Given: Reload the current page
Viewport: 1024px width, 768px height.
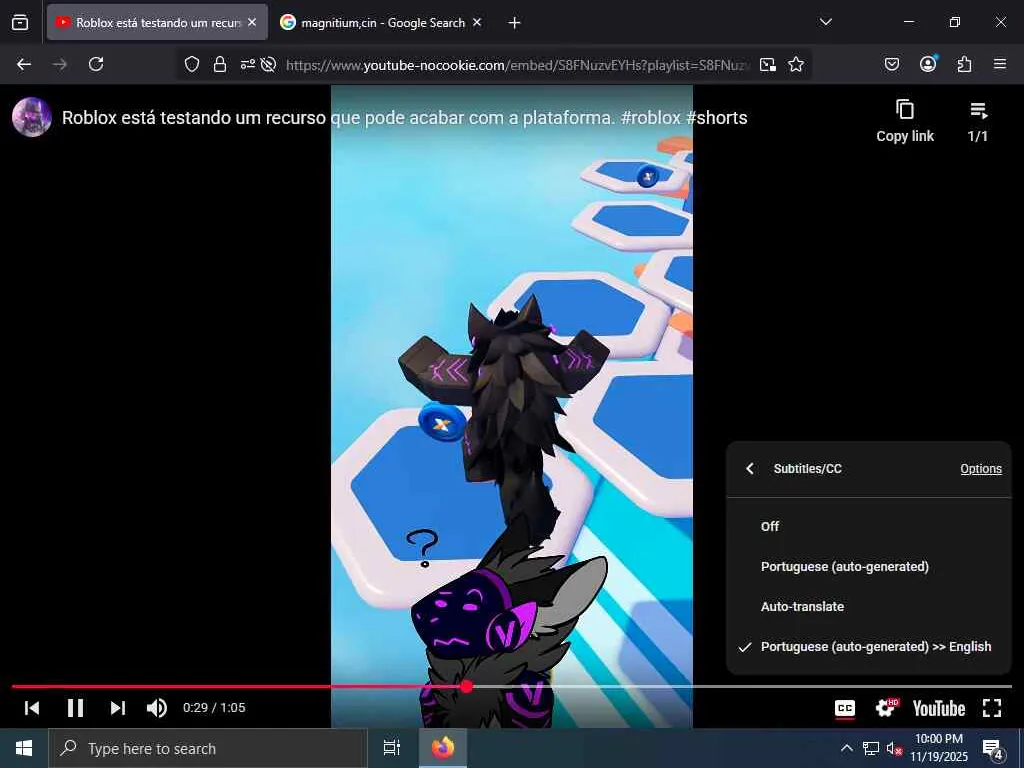Looking at the screenshot, I should (x=96, y=64).
